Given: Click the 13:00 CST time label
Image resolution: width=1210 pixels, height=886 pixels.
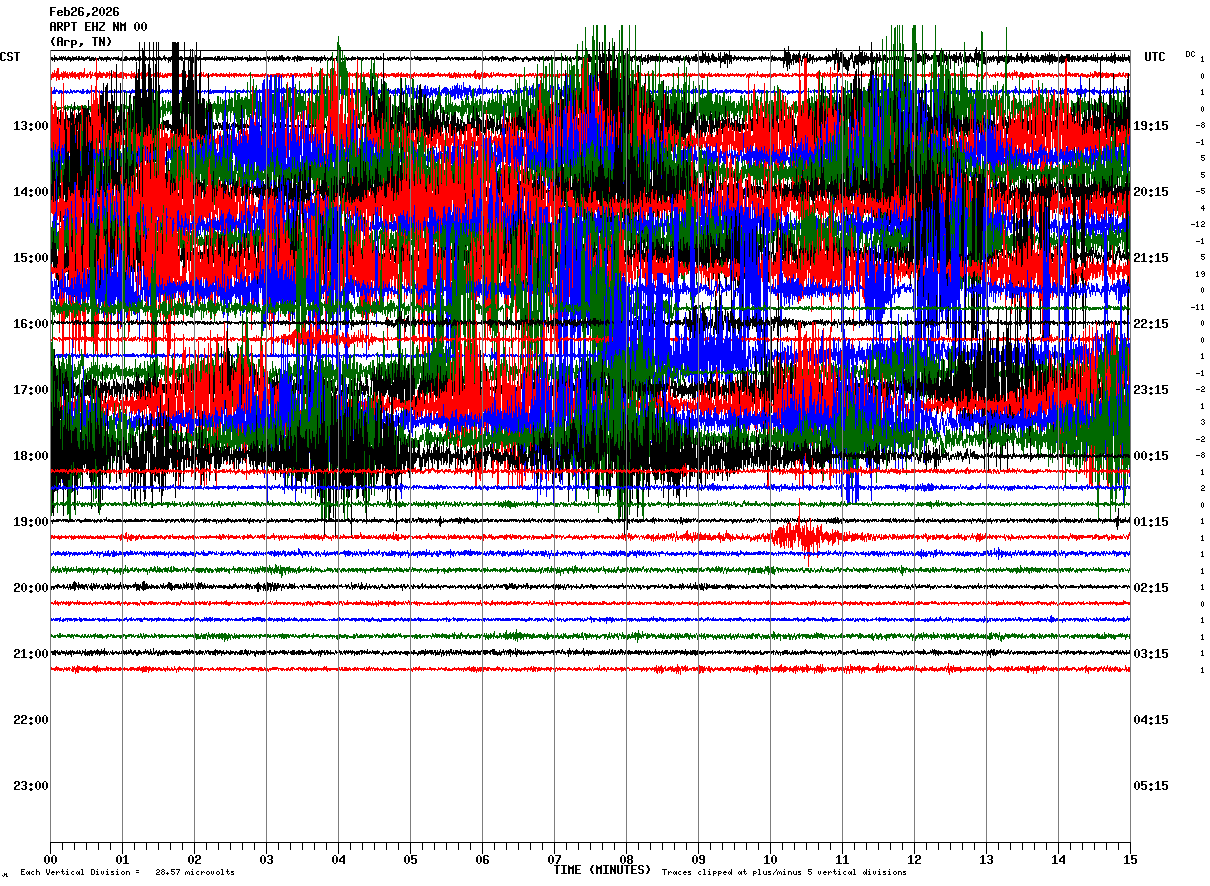Looking at the screenshot, I should 31,126.
